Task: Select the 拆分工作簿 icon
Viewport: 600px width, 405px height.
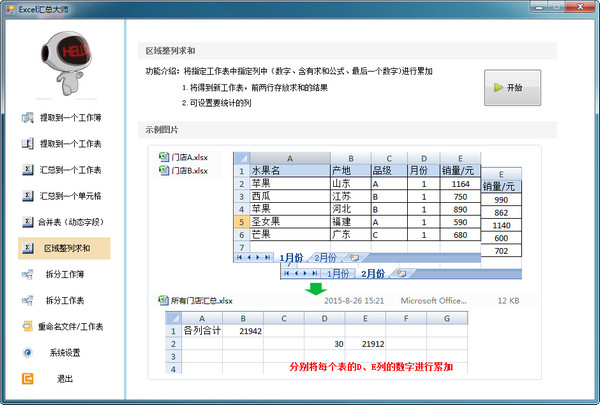Action: [x=28, y=274]
